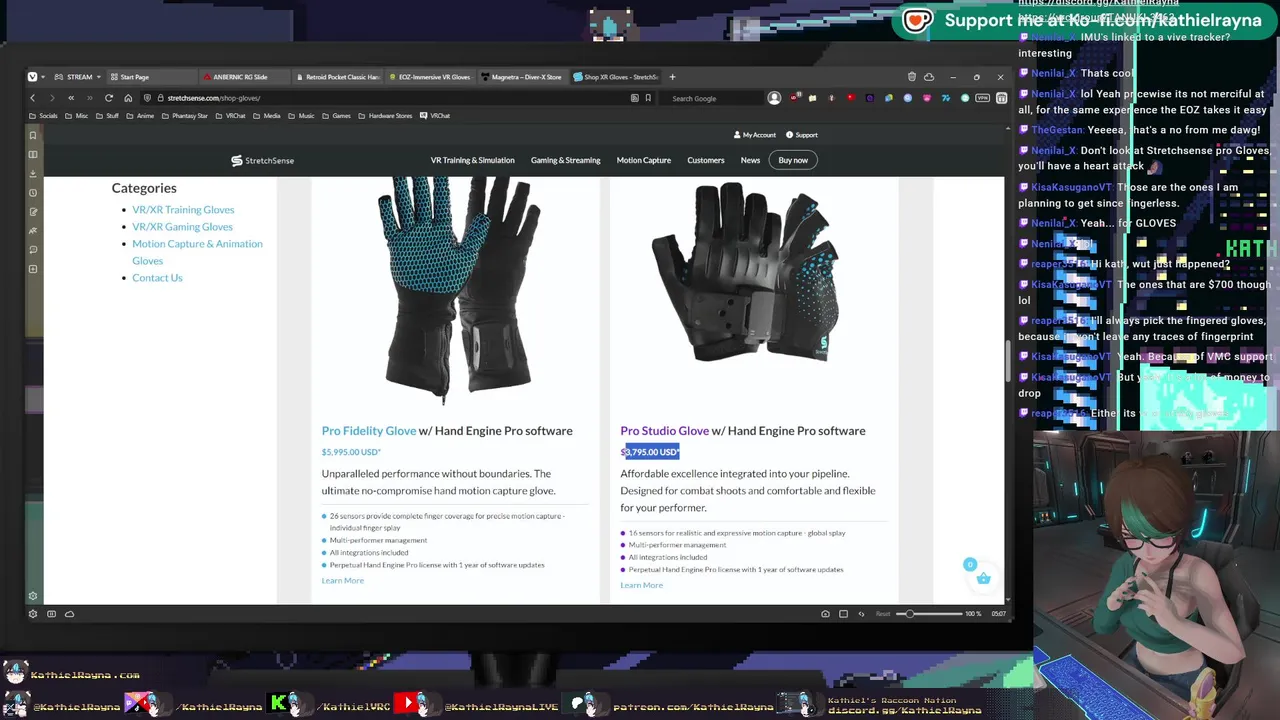This screenshot has height=720, width=1280.
Task: Switch to Magnetra Diver-X Store tab
Action: (523, 77)
